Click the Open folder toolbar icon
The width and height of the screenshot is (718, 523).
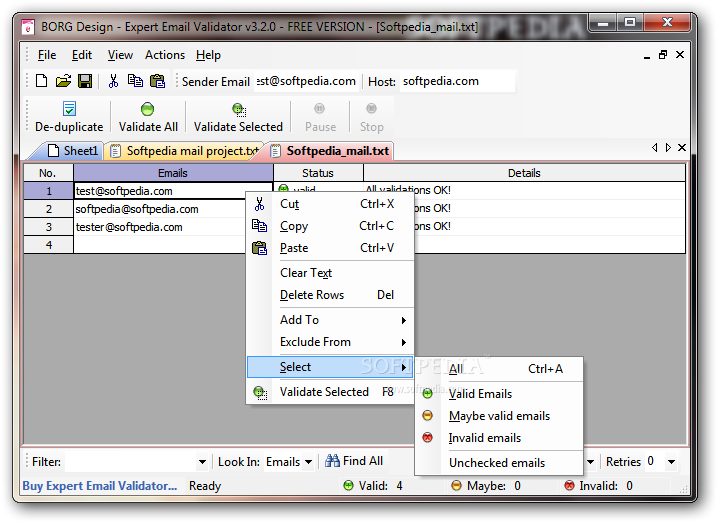(63, 81)
